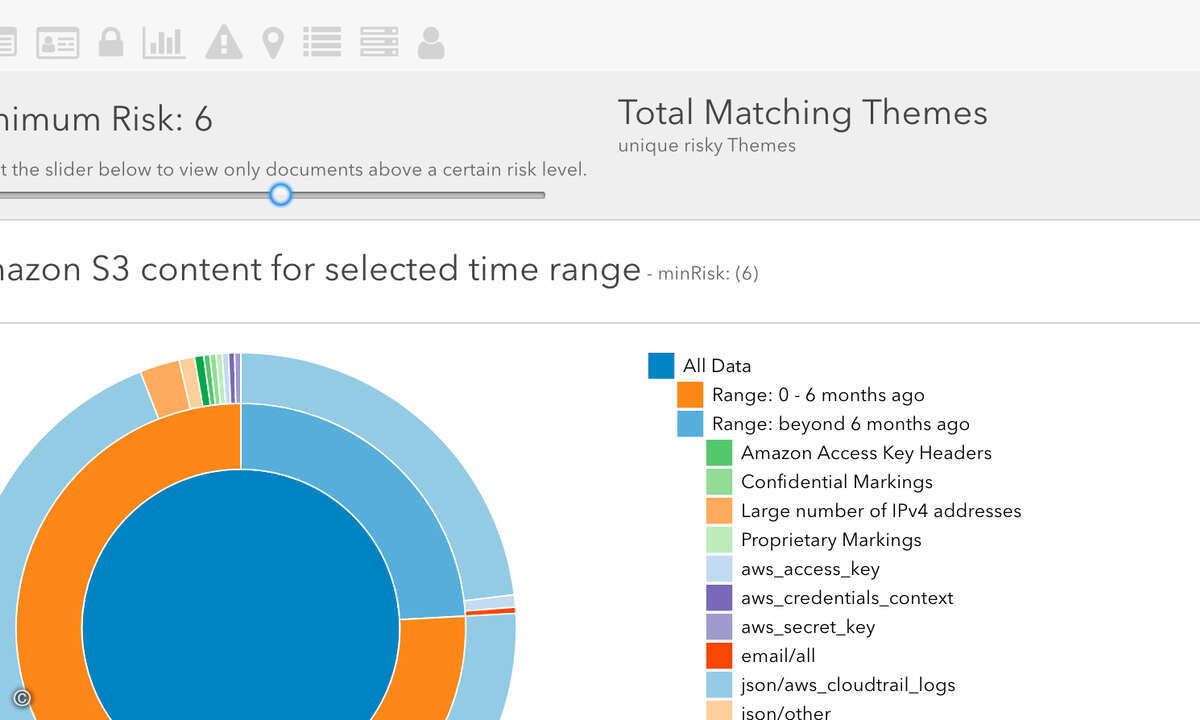Screen dimensions: 1200x720
Task: Select the email/all legend swatch
Action: (719, 656)
